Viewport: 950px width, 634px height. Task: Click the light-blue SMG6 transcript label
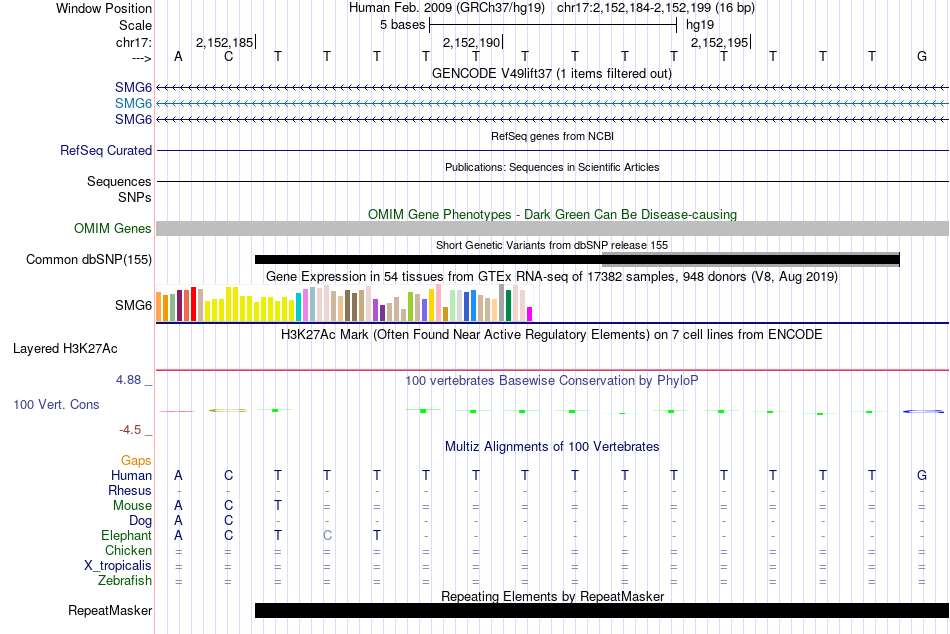133,104
